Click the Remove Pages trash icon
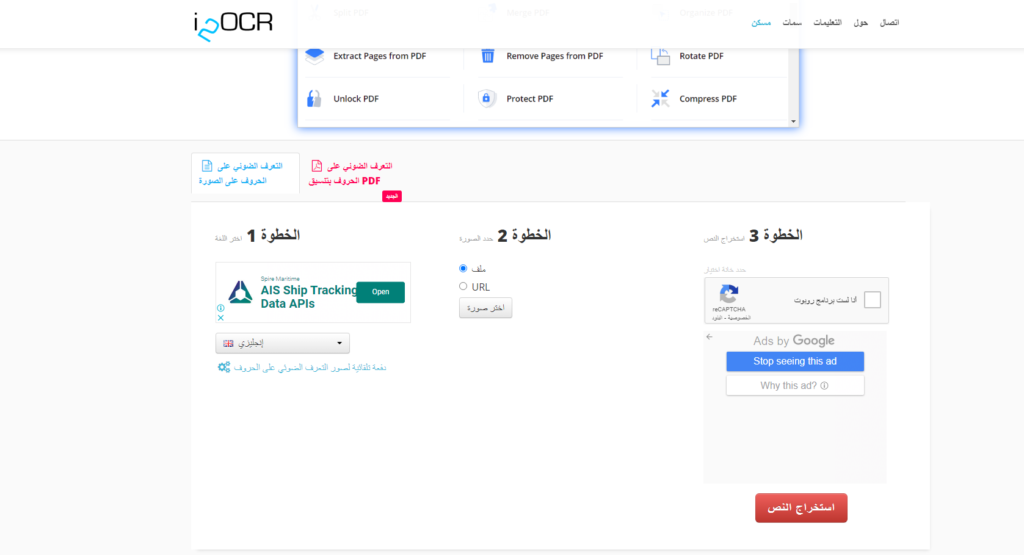 point(488,56)
